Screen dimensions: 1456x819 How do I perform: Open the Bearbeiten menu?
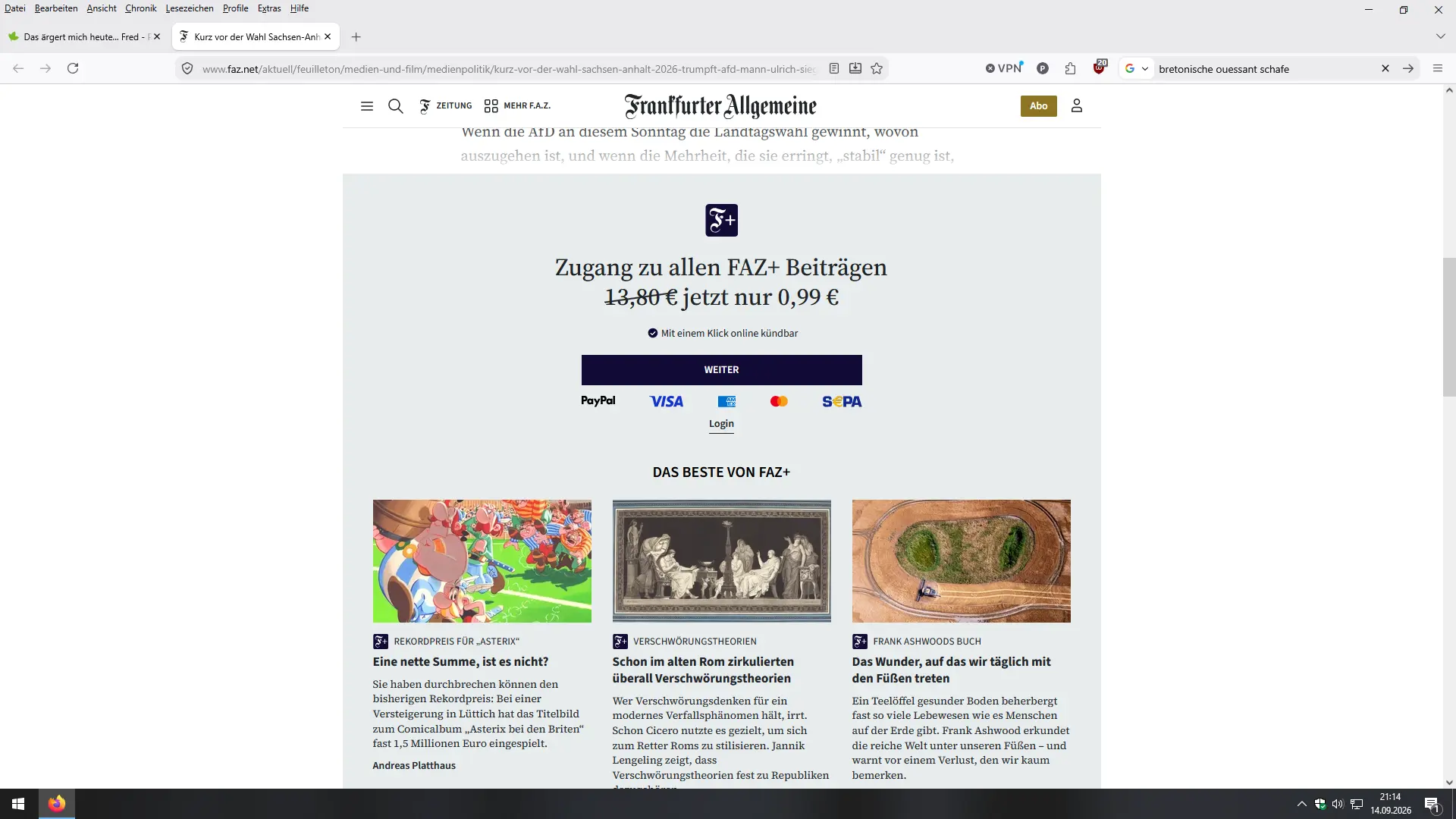pyautogui.click(x=56, y=8)
